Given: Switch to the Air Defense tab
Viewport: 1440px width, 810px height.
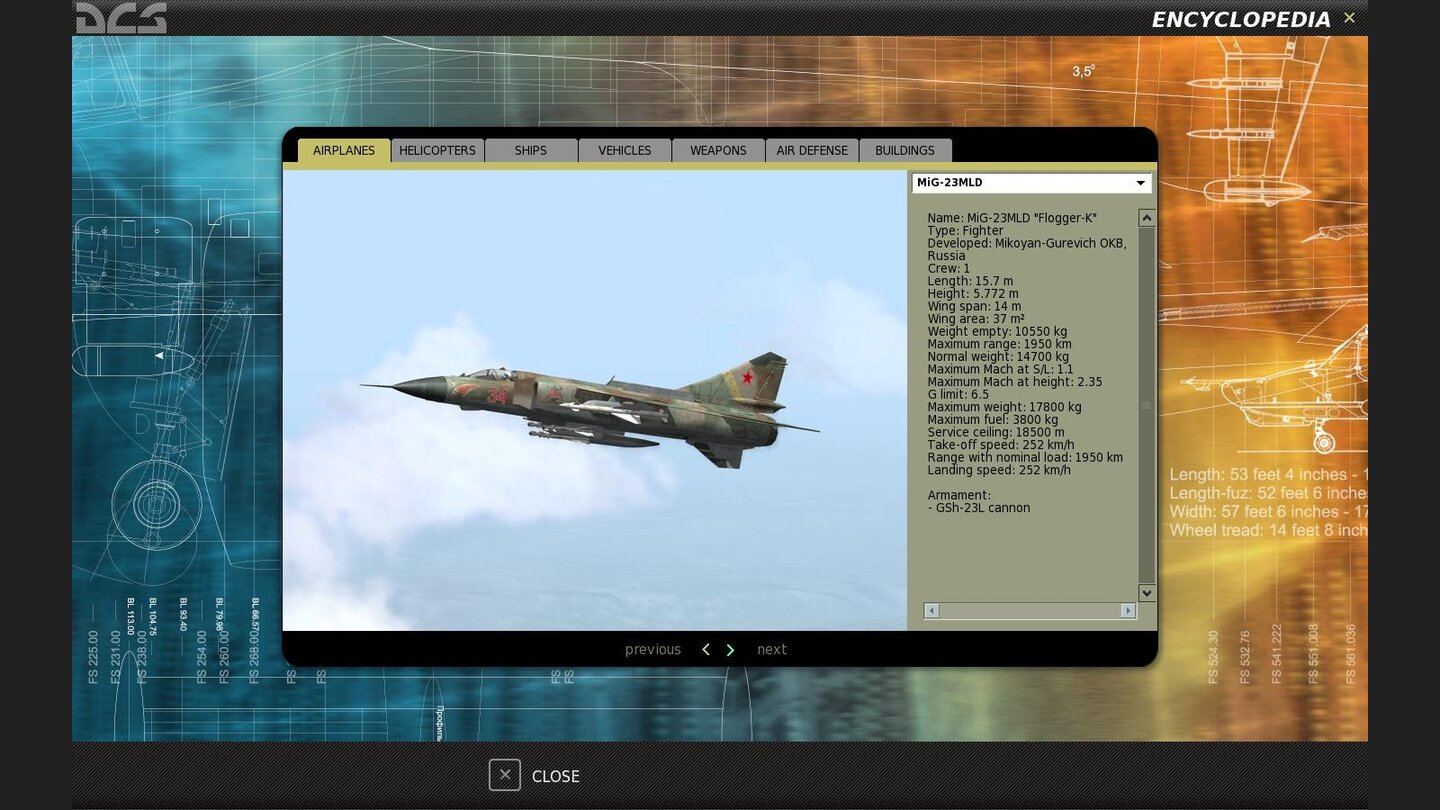Looking at the screenshot, I should tap(812, 150).
